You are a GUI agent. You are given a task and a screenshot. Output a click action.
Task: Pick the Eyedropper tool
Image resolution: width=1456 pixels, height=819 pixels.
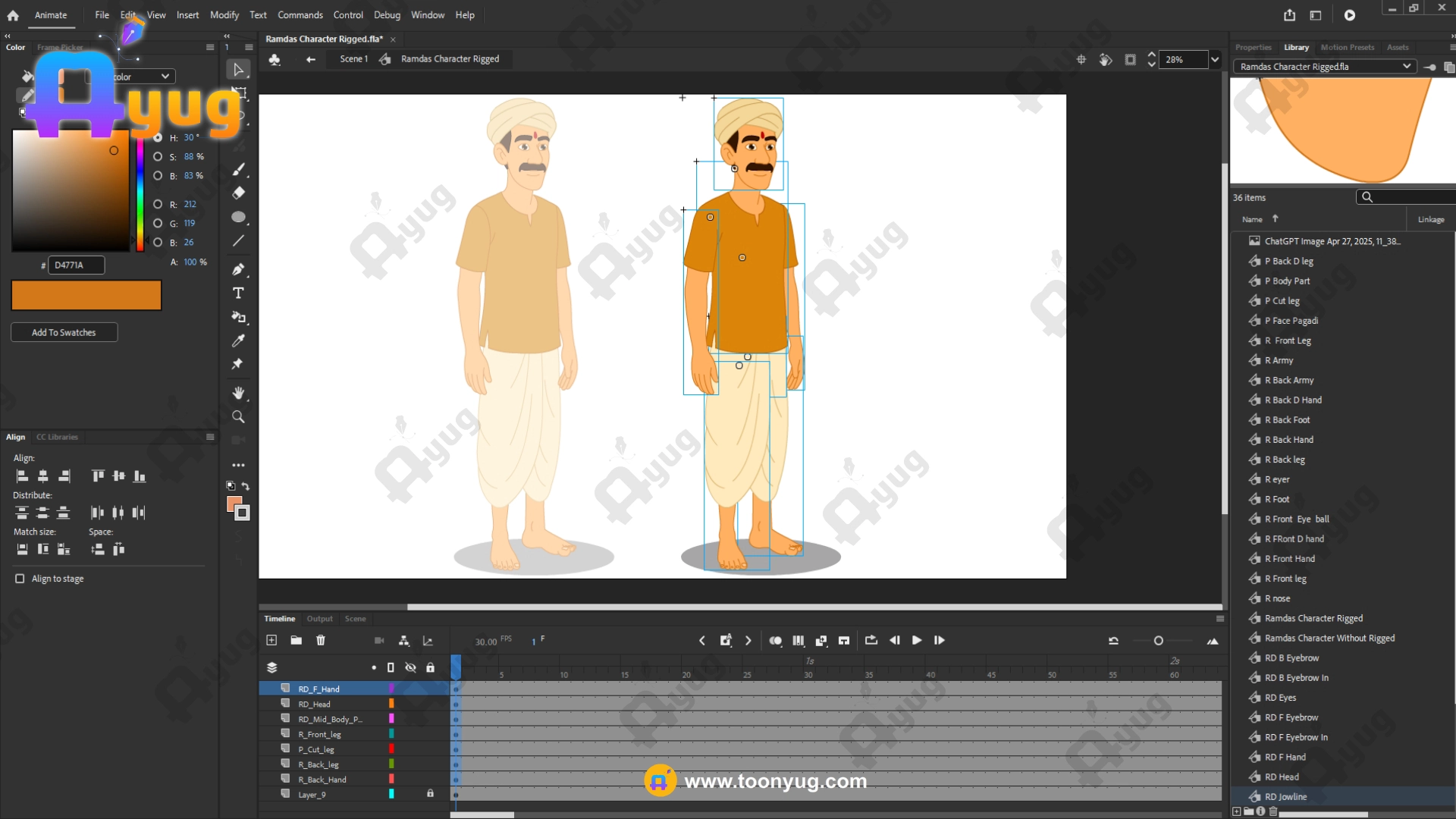coord(238,340)
